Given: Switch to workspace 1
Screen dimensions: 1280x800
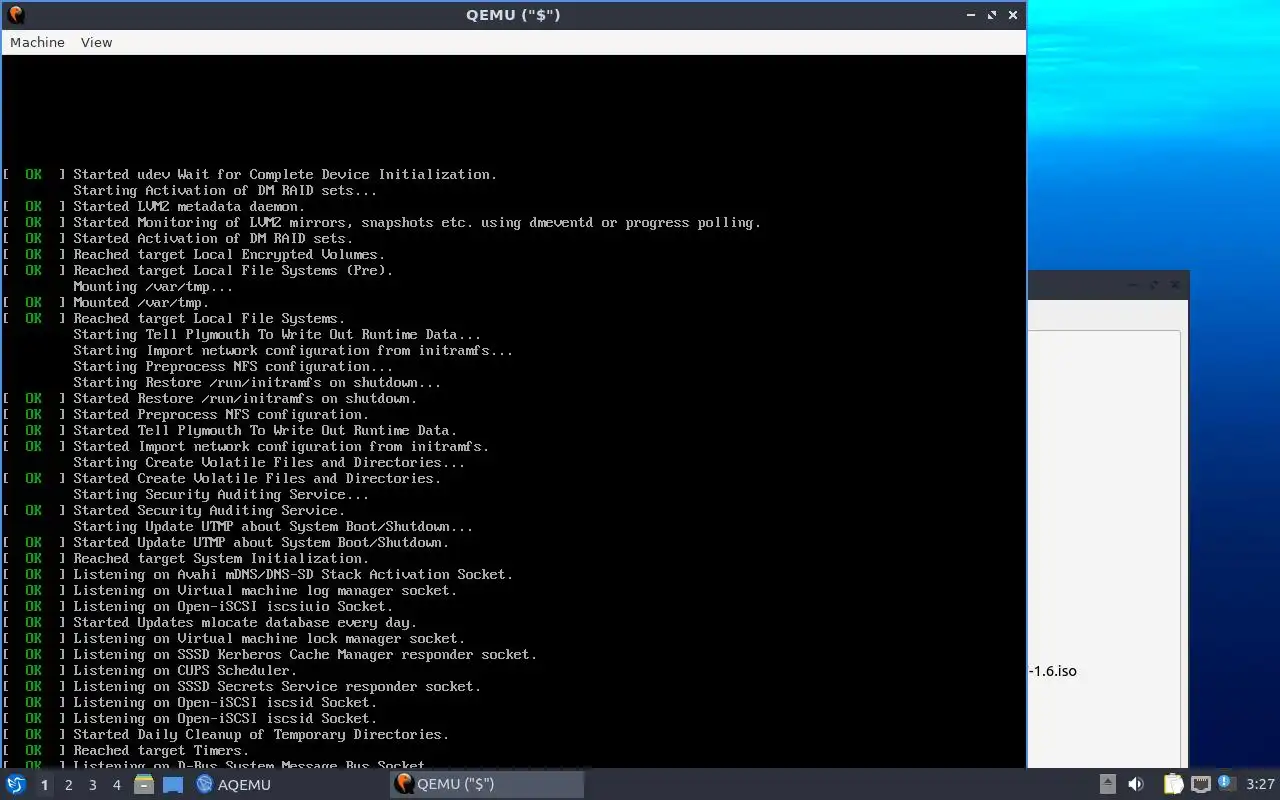Looking at the screenshot, I should 44,785.
